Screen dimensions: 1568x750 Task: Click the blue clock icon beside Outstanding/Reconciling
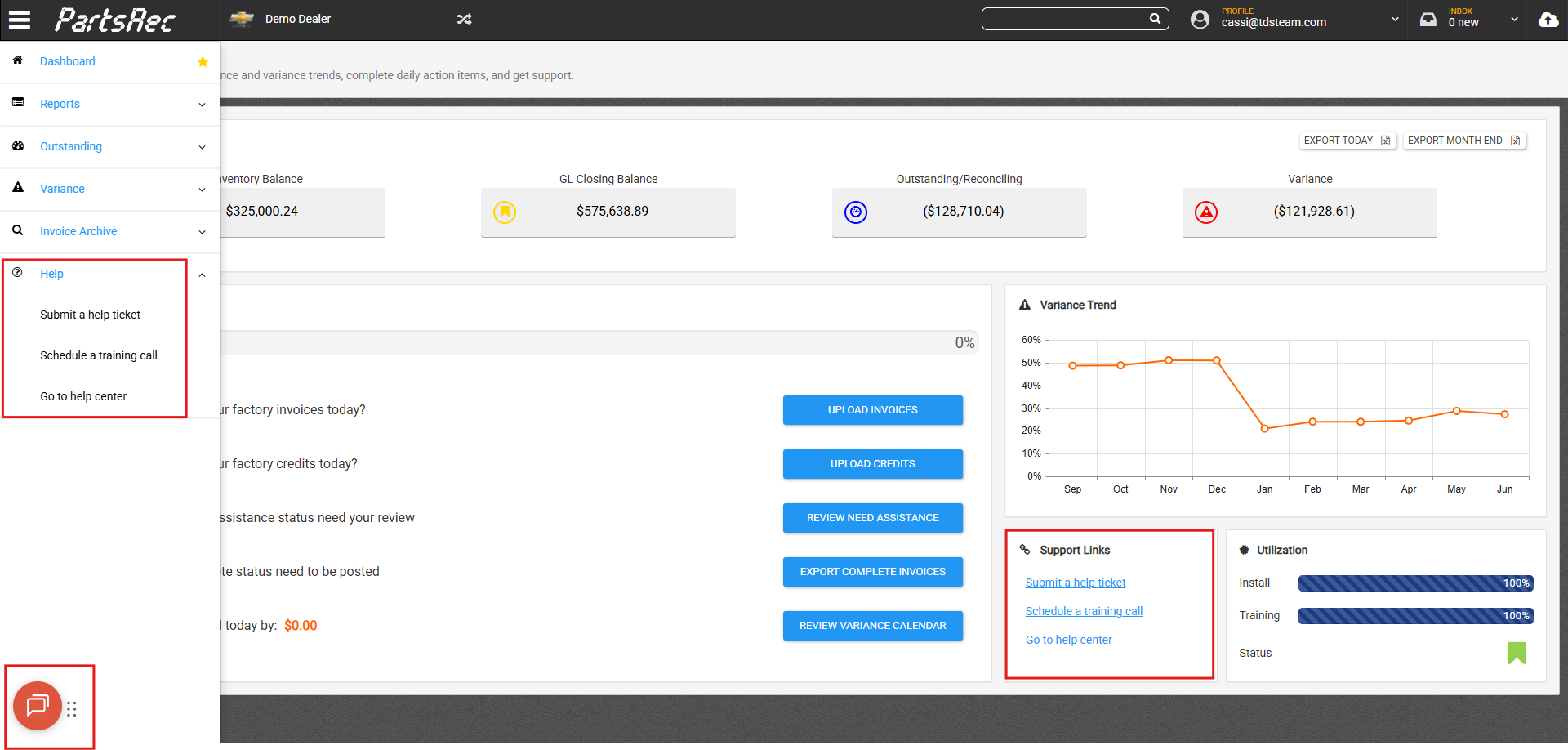[x=856, y=212]
